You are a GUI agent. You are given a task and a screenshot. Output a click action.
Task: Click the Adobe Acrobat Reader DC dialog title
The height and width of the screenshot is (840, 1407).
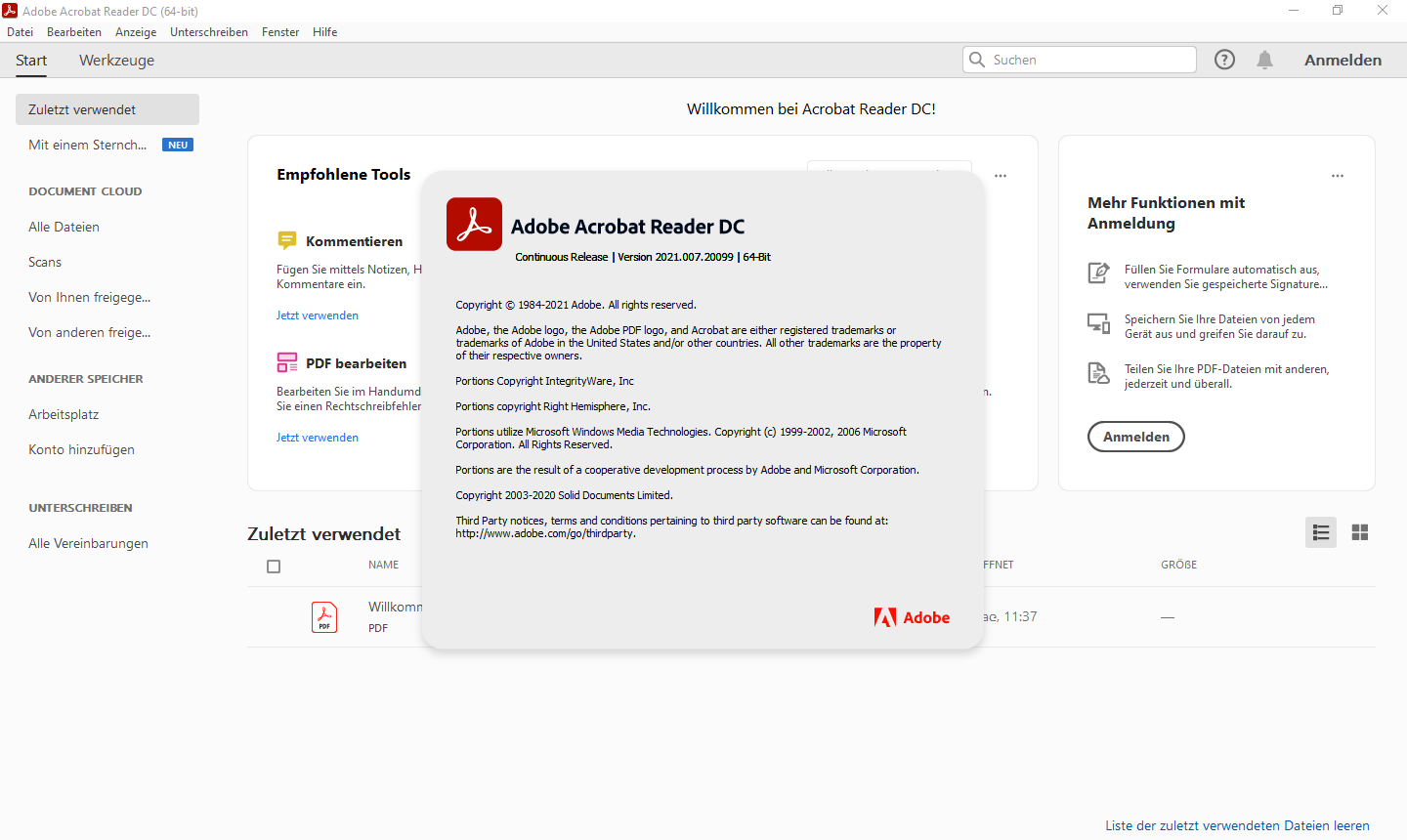(627, 227)
